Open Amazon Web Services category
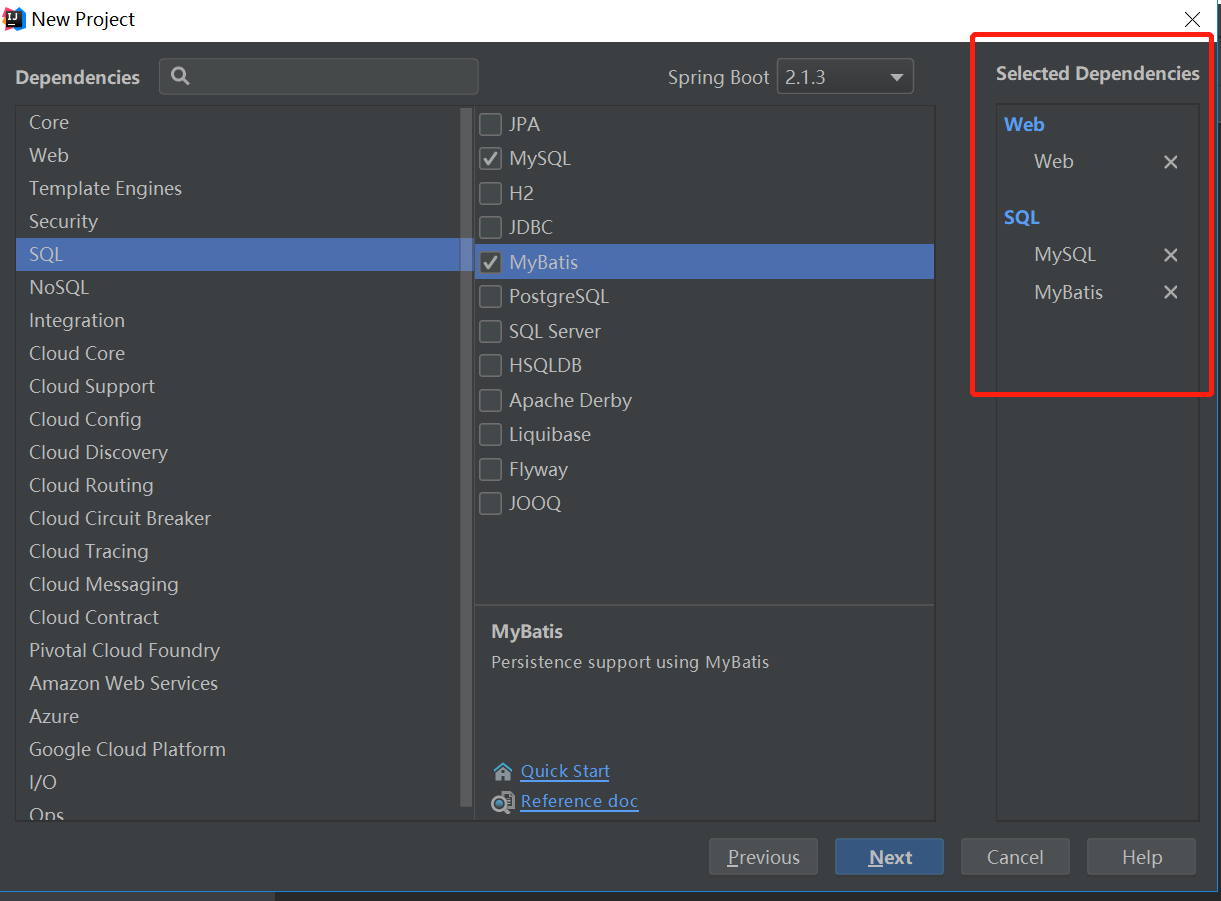 click(x=237, y=683)
